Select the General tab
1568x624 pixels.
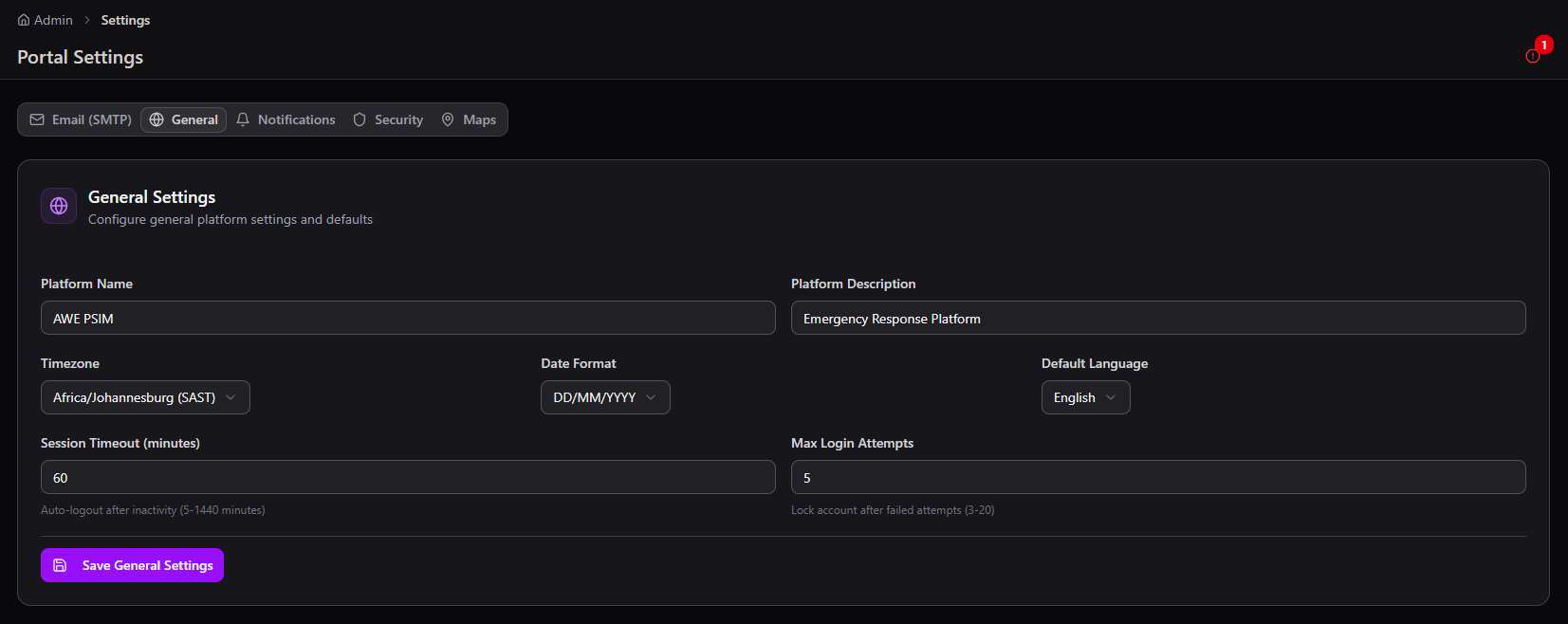click(x=184, y=119)
